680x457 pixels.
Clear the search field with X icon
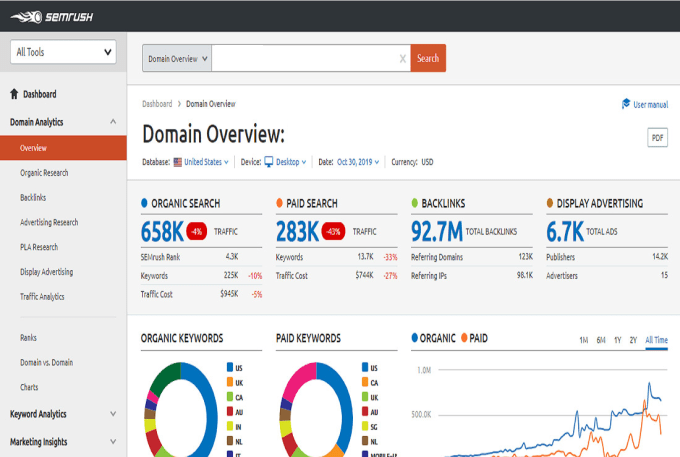coord(403,59)
